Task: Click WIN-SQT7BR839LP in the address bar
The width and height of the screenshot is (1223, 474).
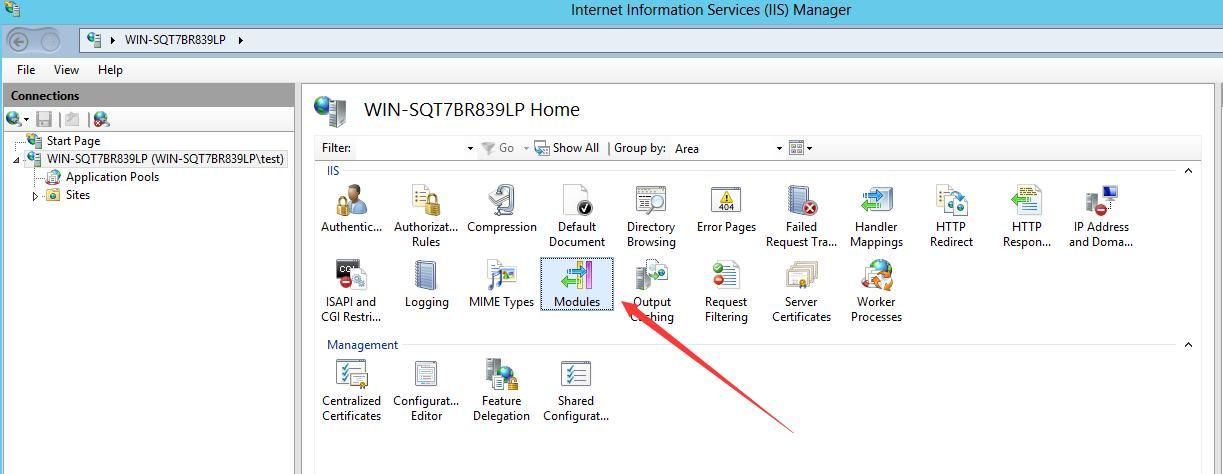Action: [175, 40]
